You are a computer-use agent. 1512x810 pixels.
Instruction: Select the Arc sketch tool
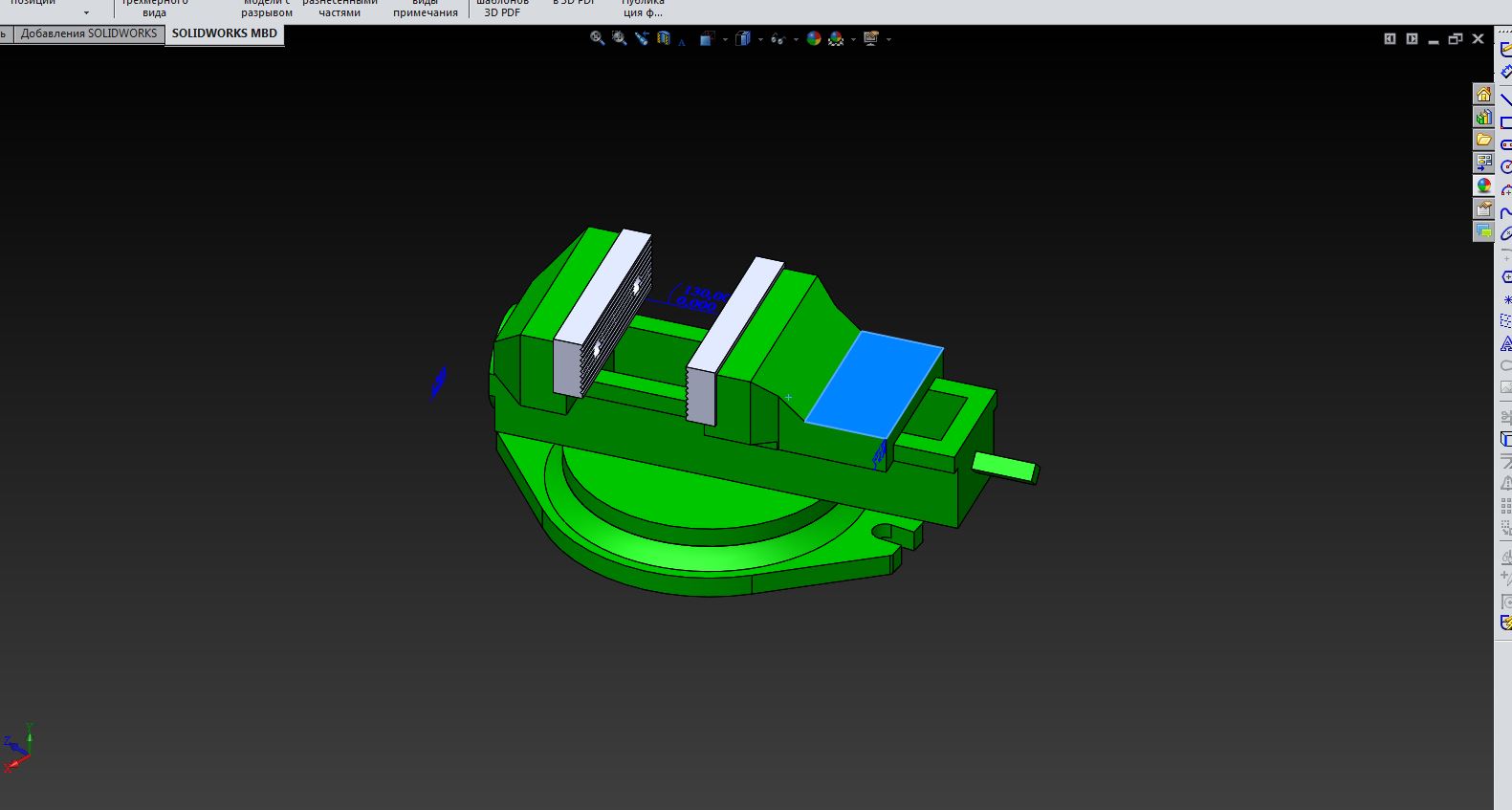click(x=1505, y=189)
